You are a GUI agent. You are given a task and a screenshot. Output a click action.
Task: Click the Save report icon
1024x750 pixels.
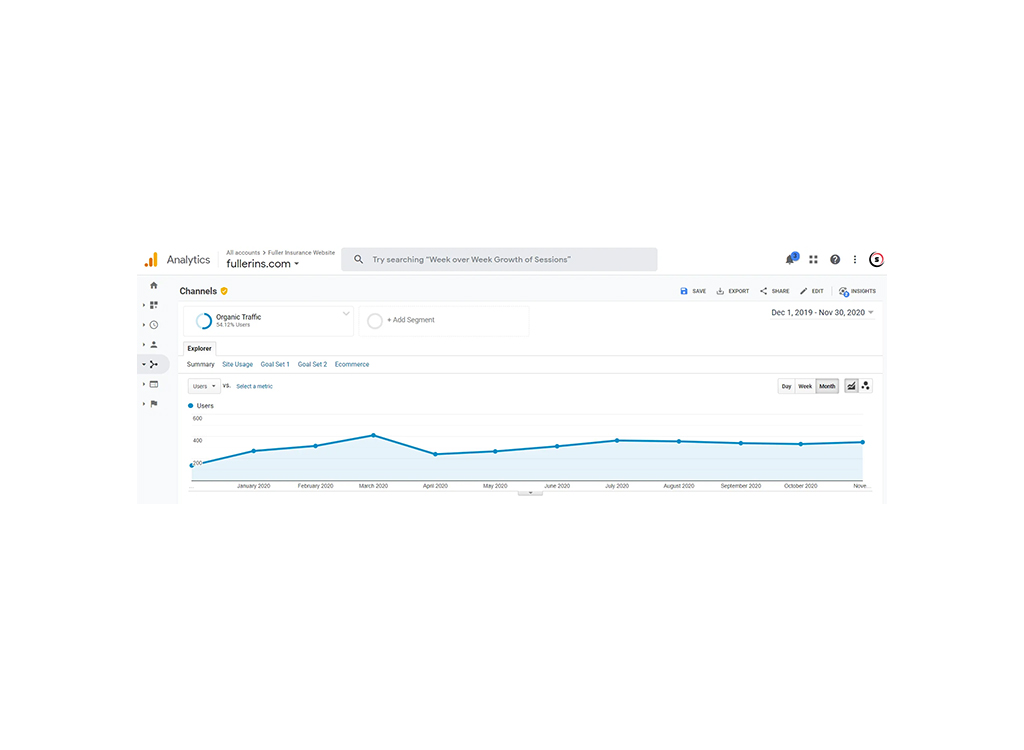[x=684, y=290]
